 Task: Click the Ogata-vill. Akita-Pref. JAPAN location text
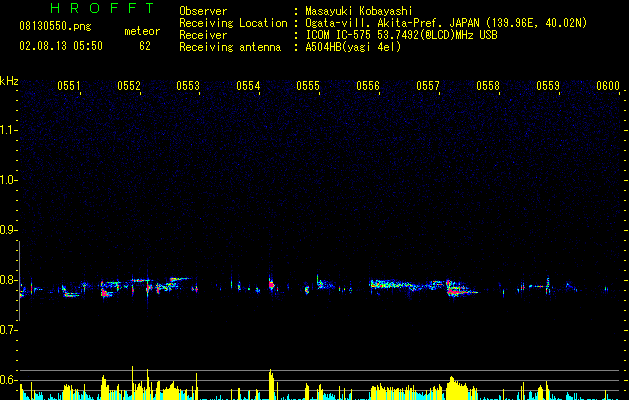pyautogui.click(x=446, y=23)
